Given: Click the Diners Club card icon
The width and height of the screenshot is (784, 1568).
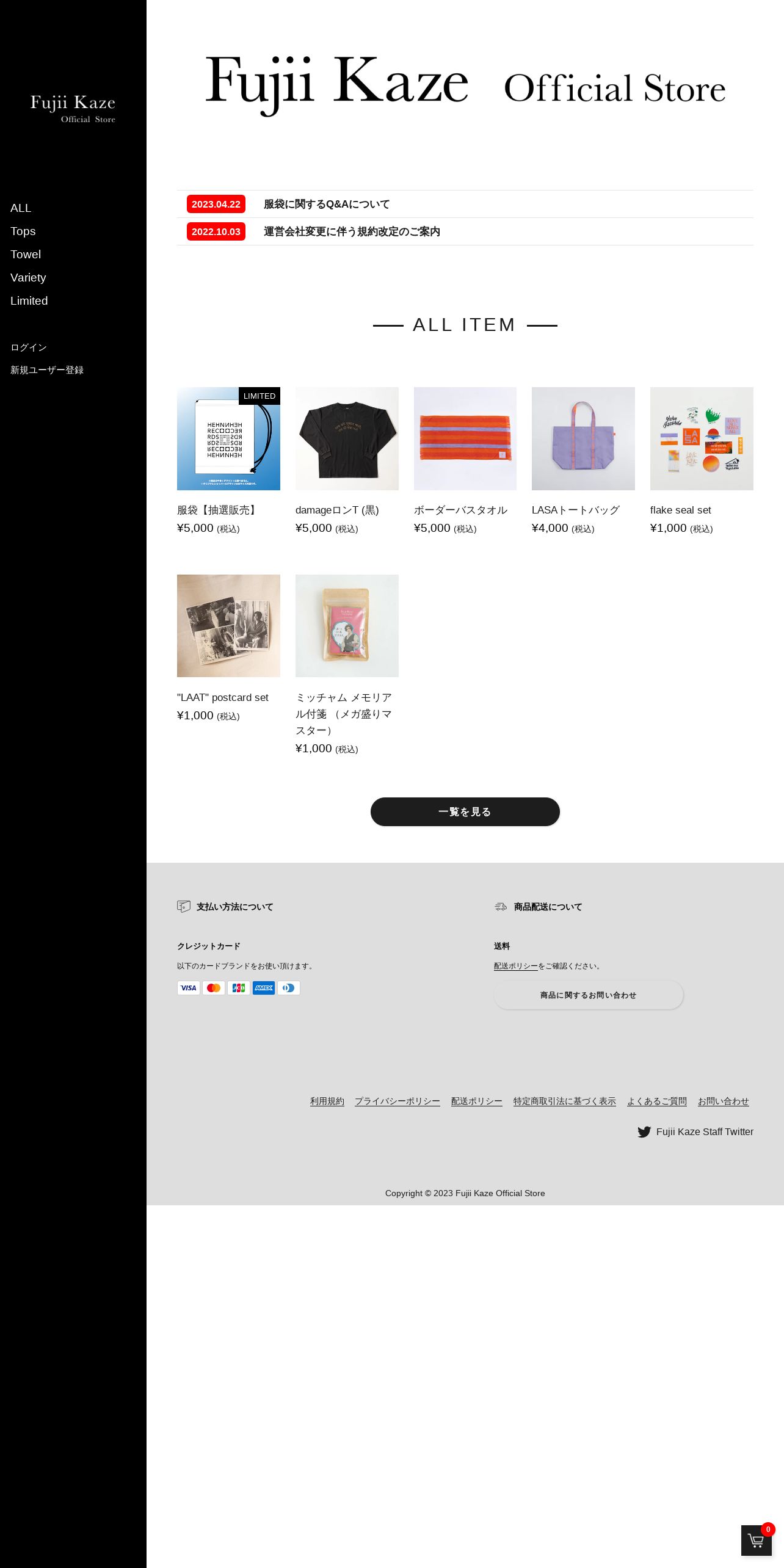Looking at the screenshot, I should (289, 988).
